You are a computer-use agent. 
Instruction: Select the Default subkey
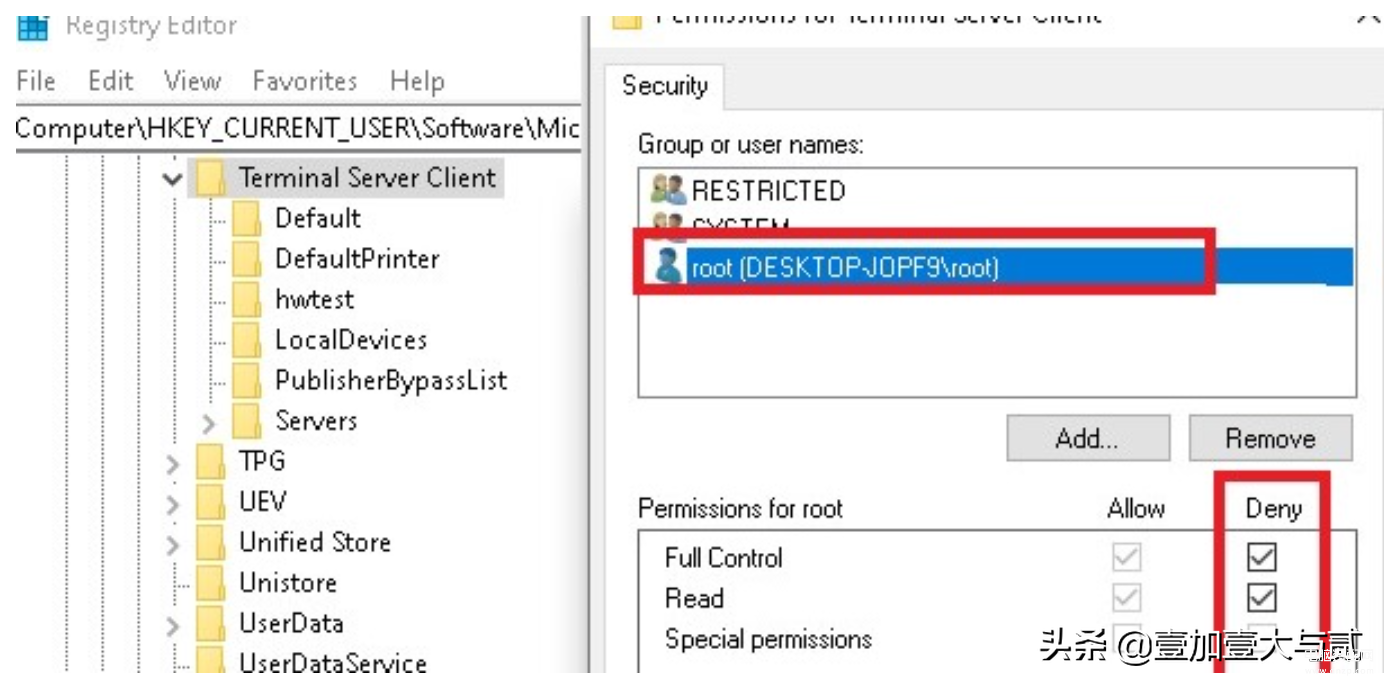(x=318, y=218)
